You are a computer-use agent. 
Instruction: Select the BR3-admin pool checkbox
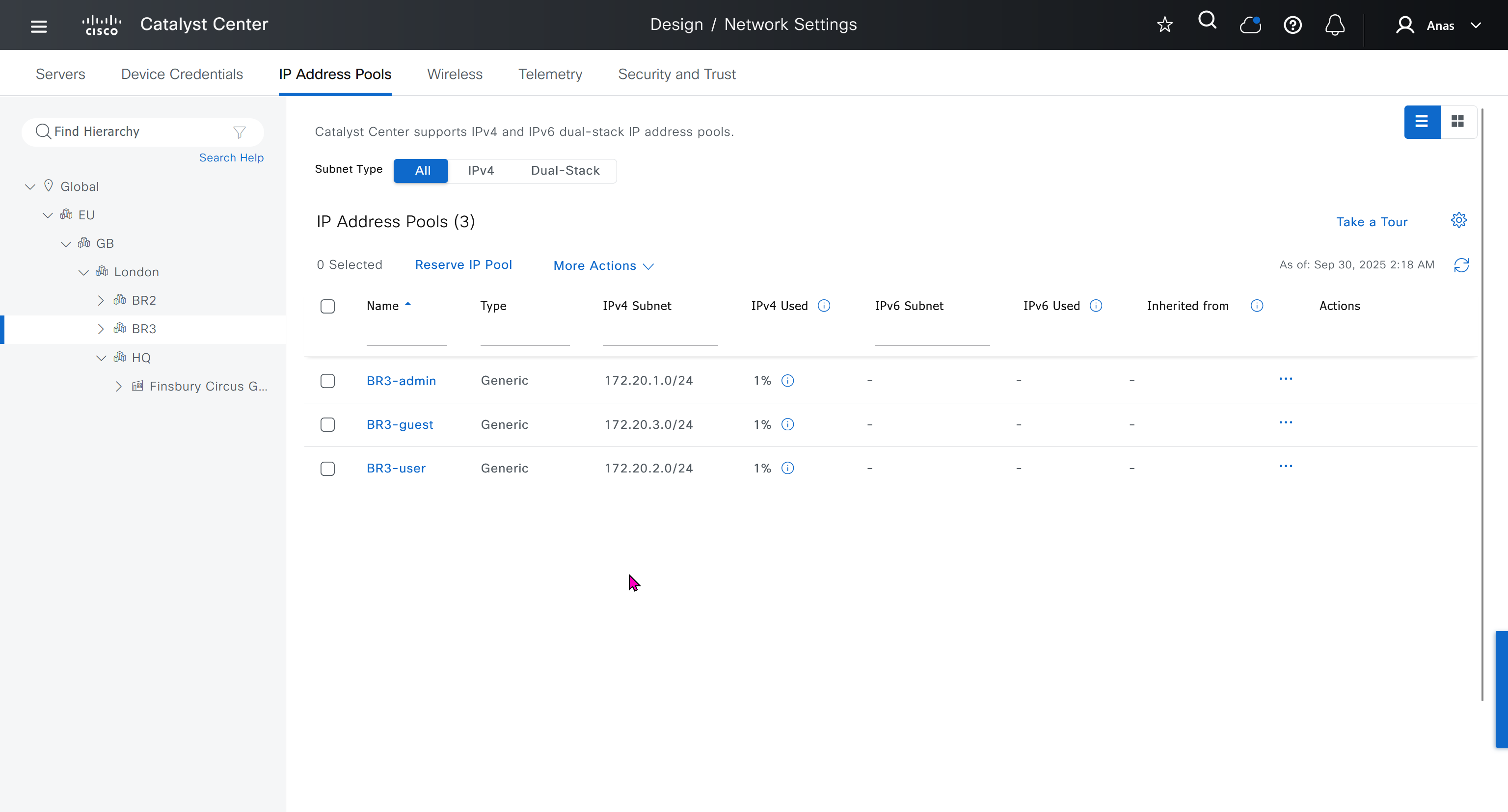327,381
